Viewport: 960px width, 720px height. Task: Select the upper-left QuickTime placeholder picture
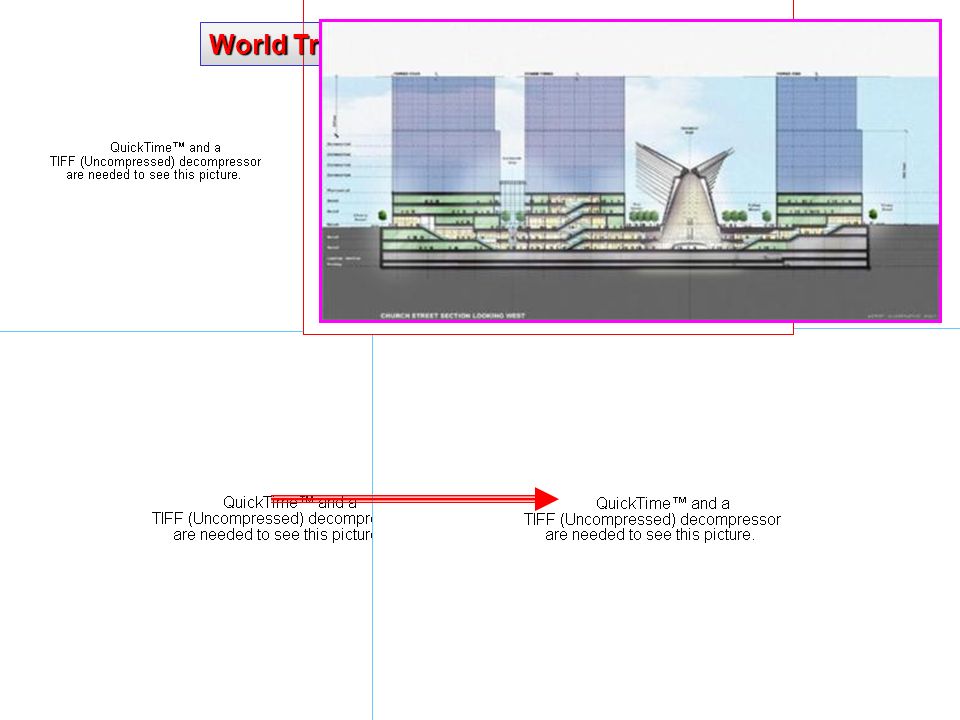[156, 161]
